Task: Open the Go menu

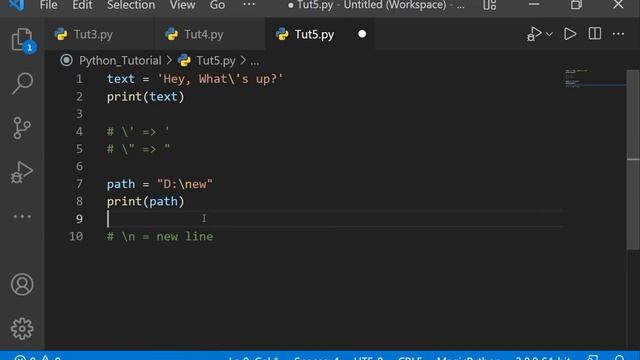Action: 217,5
